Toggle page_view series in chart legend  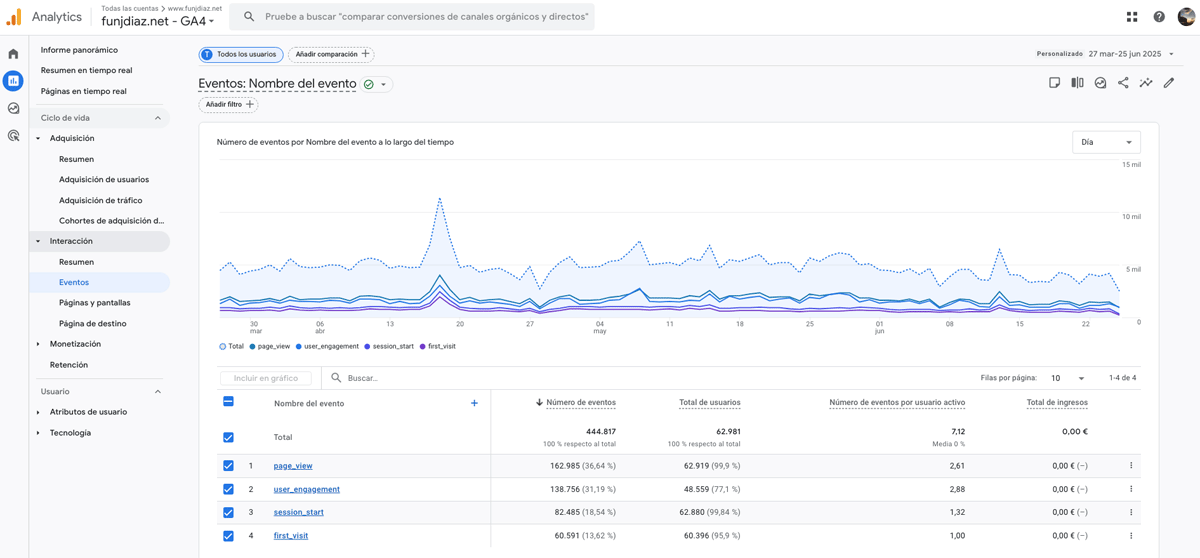coord(269,346)
